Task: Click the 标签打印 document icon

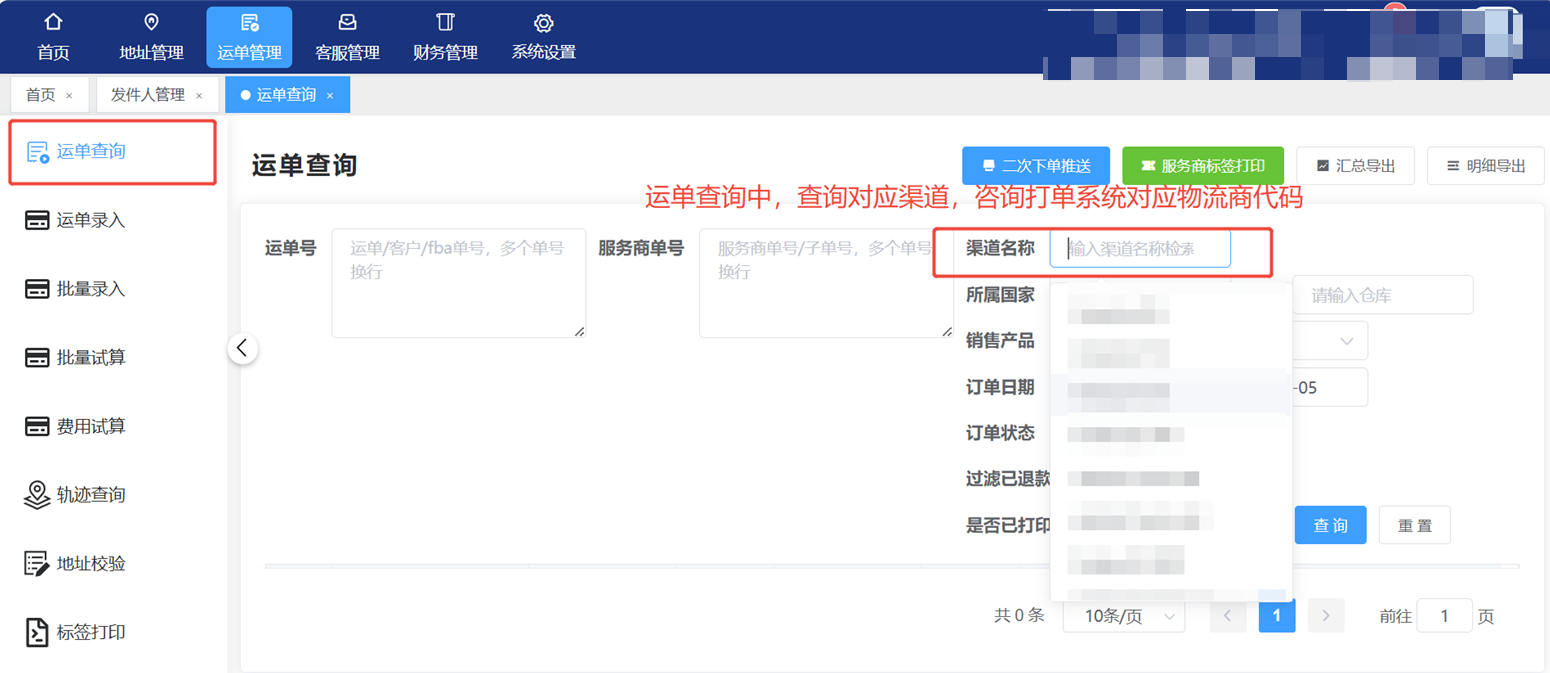Action: pos(37,633)
